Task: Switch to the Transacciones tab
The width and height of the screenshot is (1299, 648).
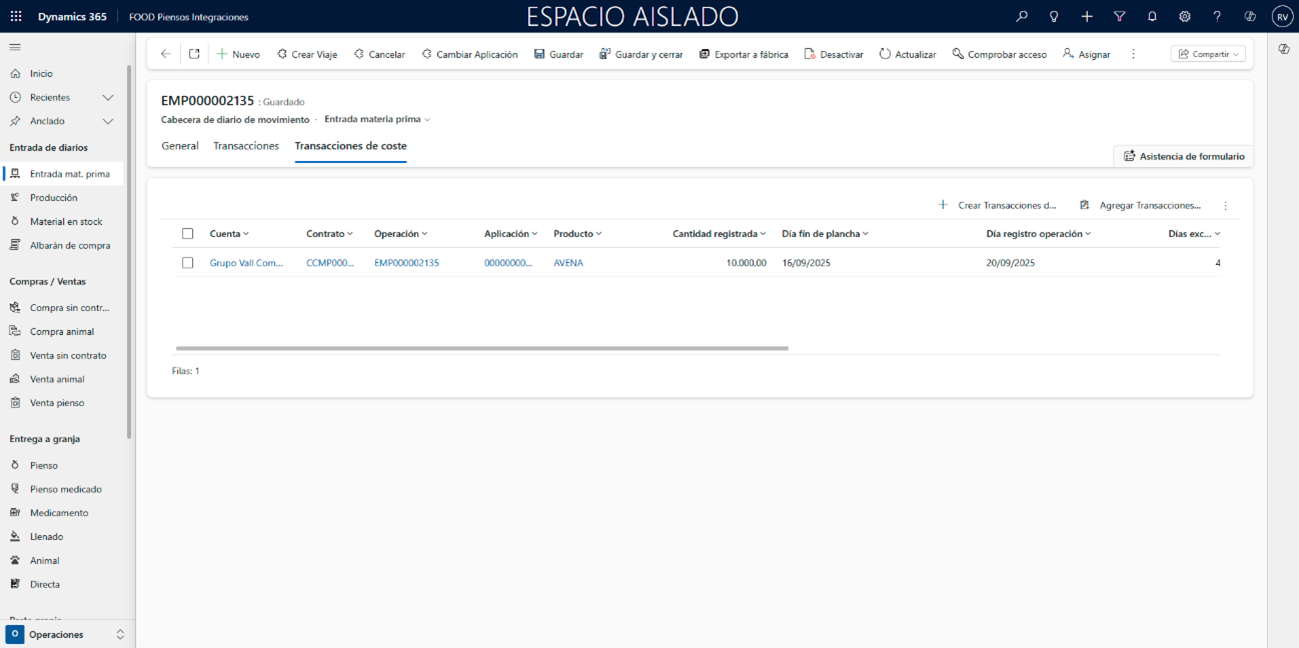Action: coord(246,146)
